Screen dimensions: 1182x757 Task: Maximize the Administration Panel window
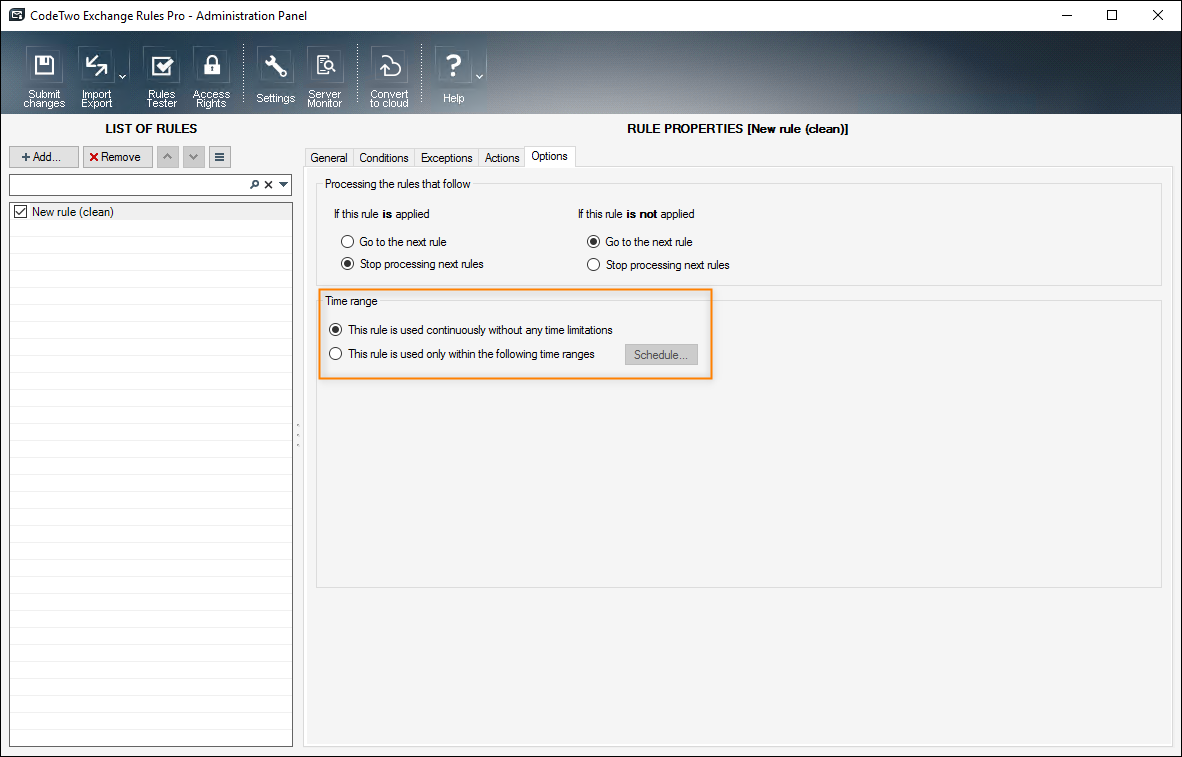[1112, 15]
